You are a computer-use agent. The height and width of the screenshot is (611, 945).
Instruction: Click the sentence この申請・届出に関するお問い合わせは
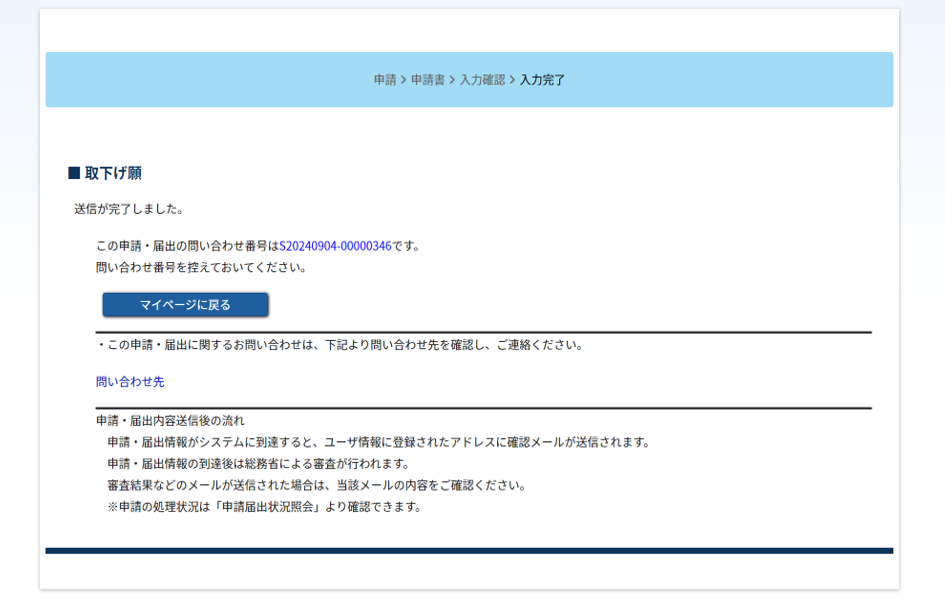pos(340,345)
